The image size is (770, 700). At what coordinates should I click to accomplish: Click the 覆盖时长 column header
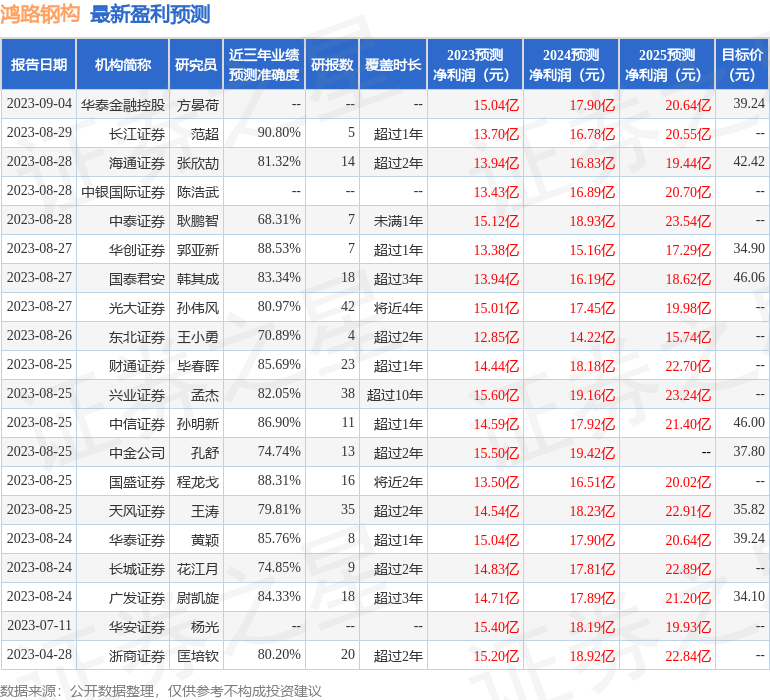pyautogui.click(x=393, y=64)
